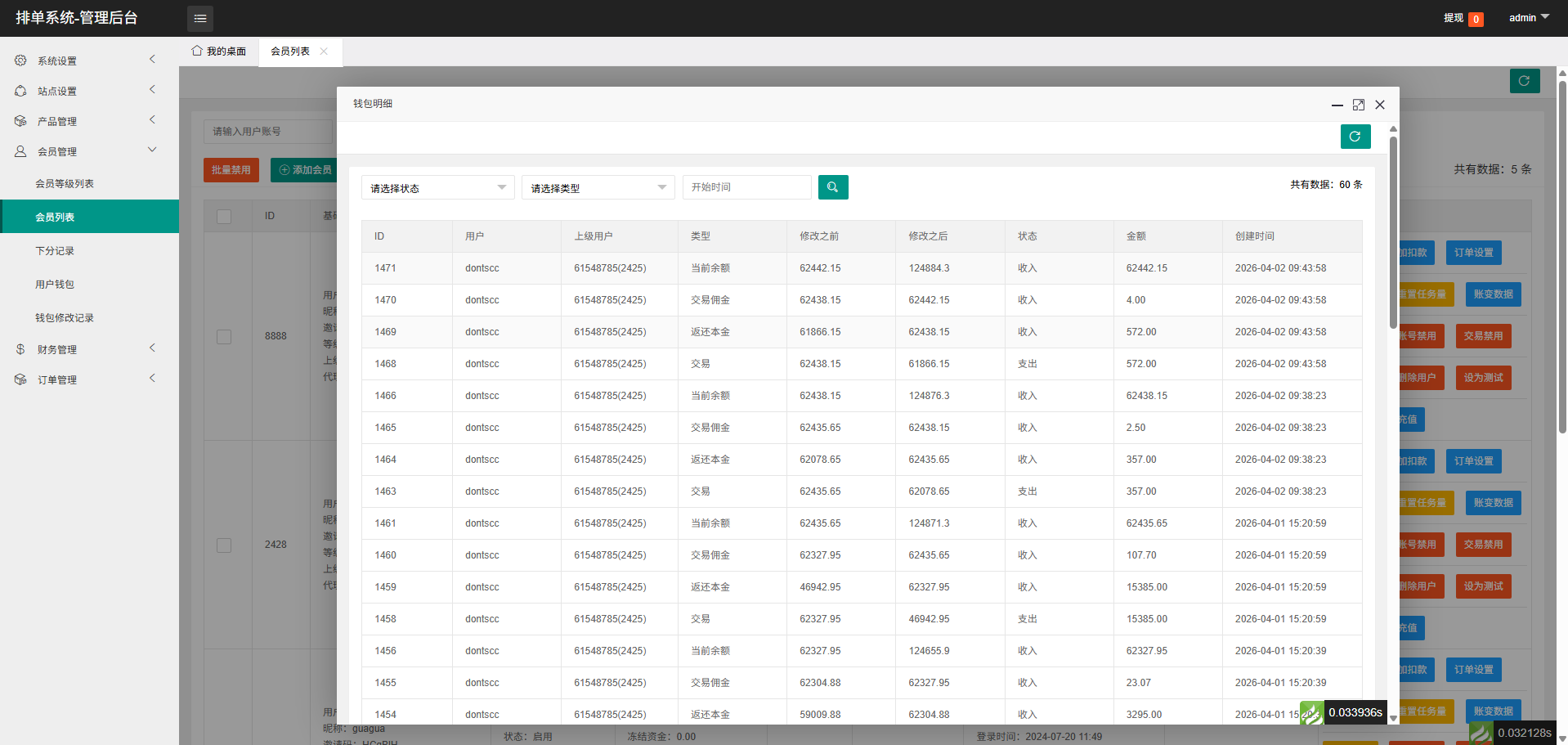Image resolution: width=1568 pixels, height=745 pixels.
Task: Click the 批量禁用 button
Action: pyautogui.click(x=231, y=170)
